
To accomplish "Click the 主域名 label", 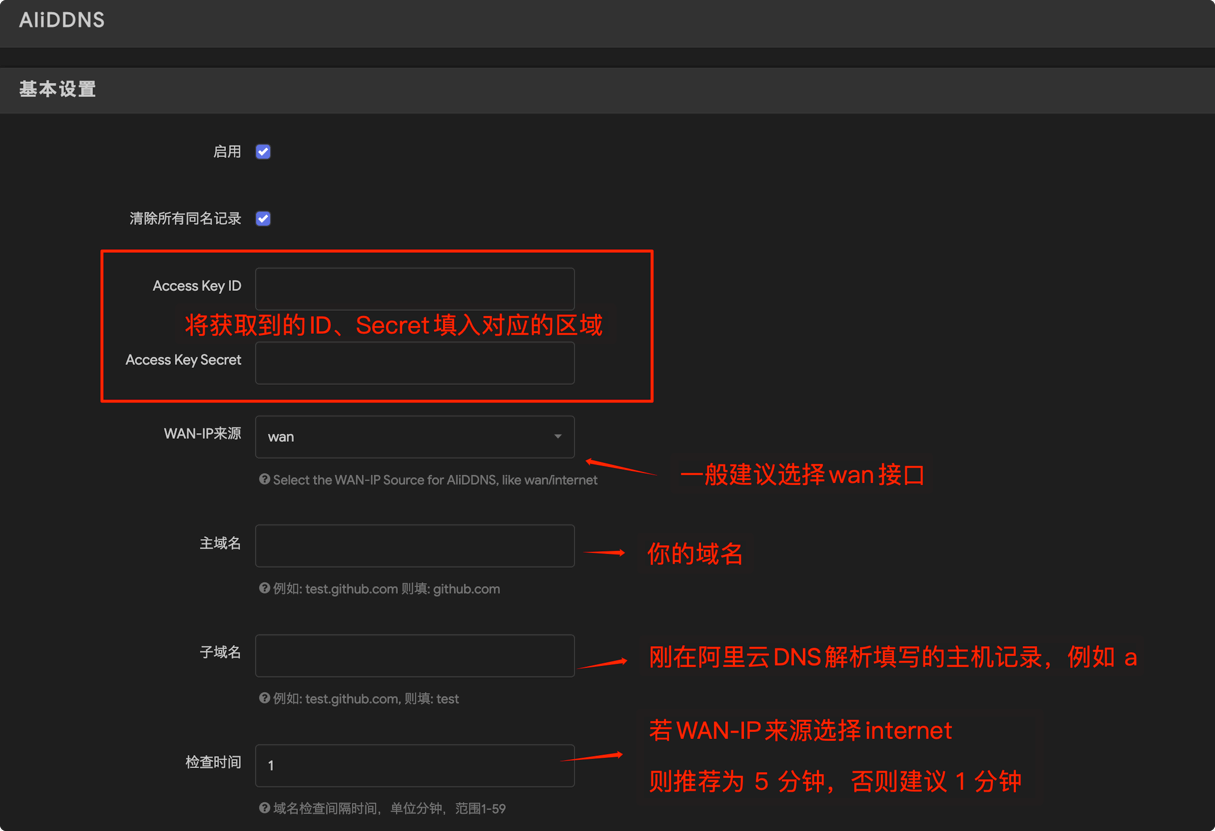I will [x=220, y=544].
